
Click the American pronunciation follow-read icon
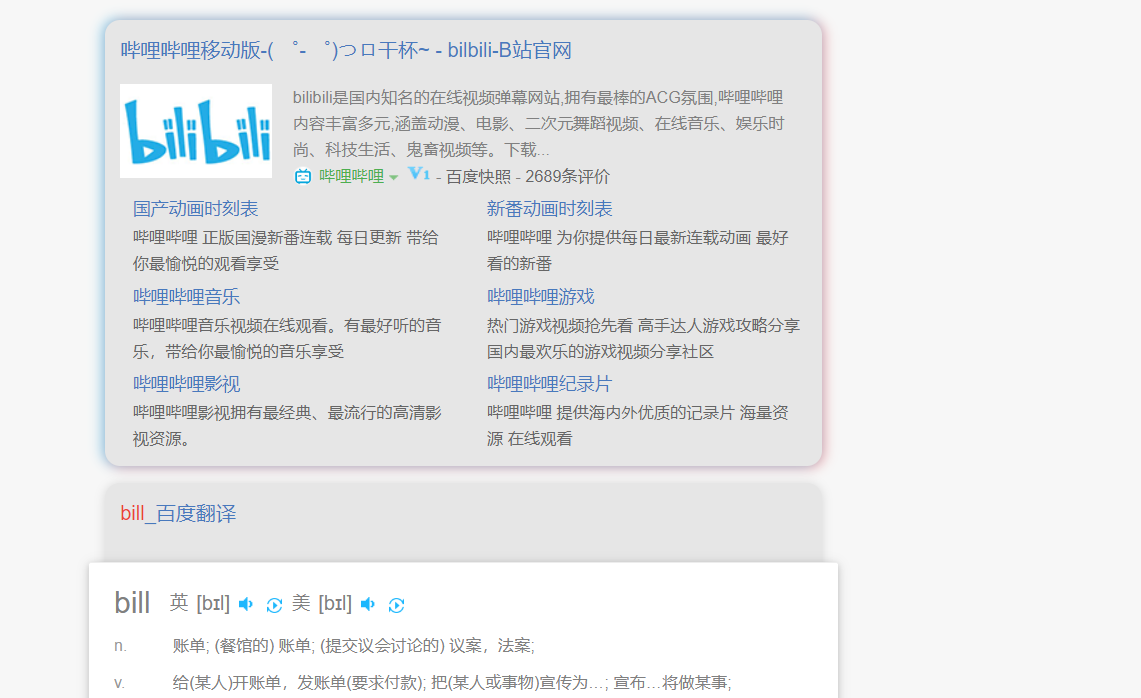coord(397,605)
